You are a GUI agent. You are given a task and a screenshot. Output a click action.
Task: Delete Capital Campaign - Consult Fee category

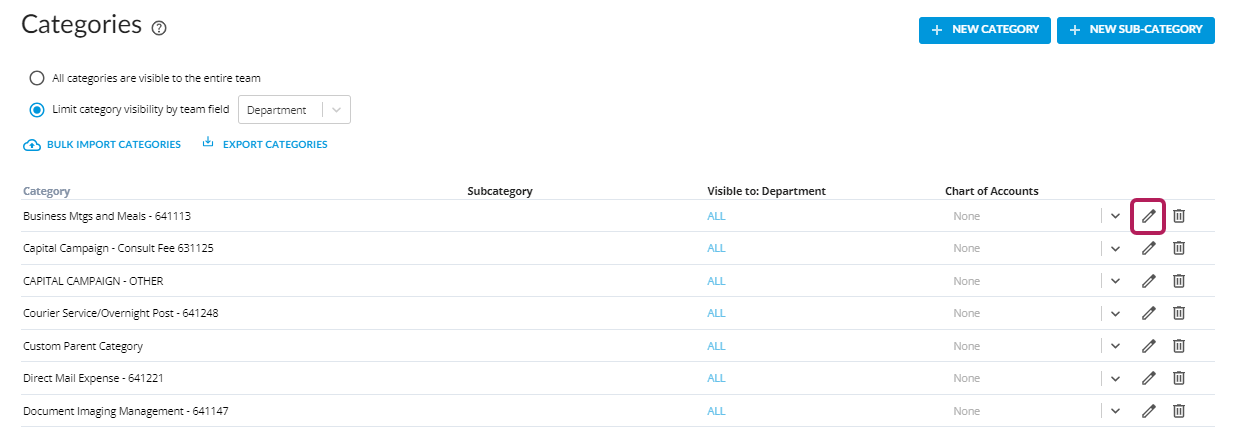(x=1179, y=248)
